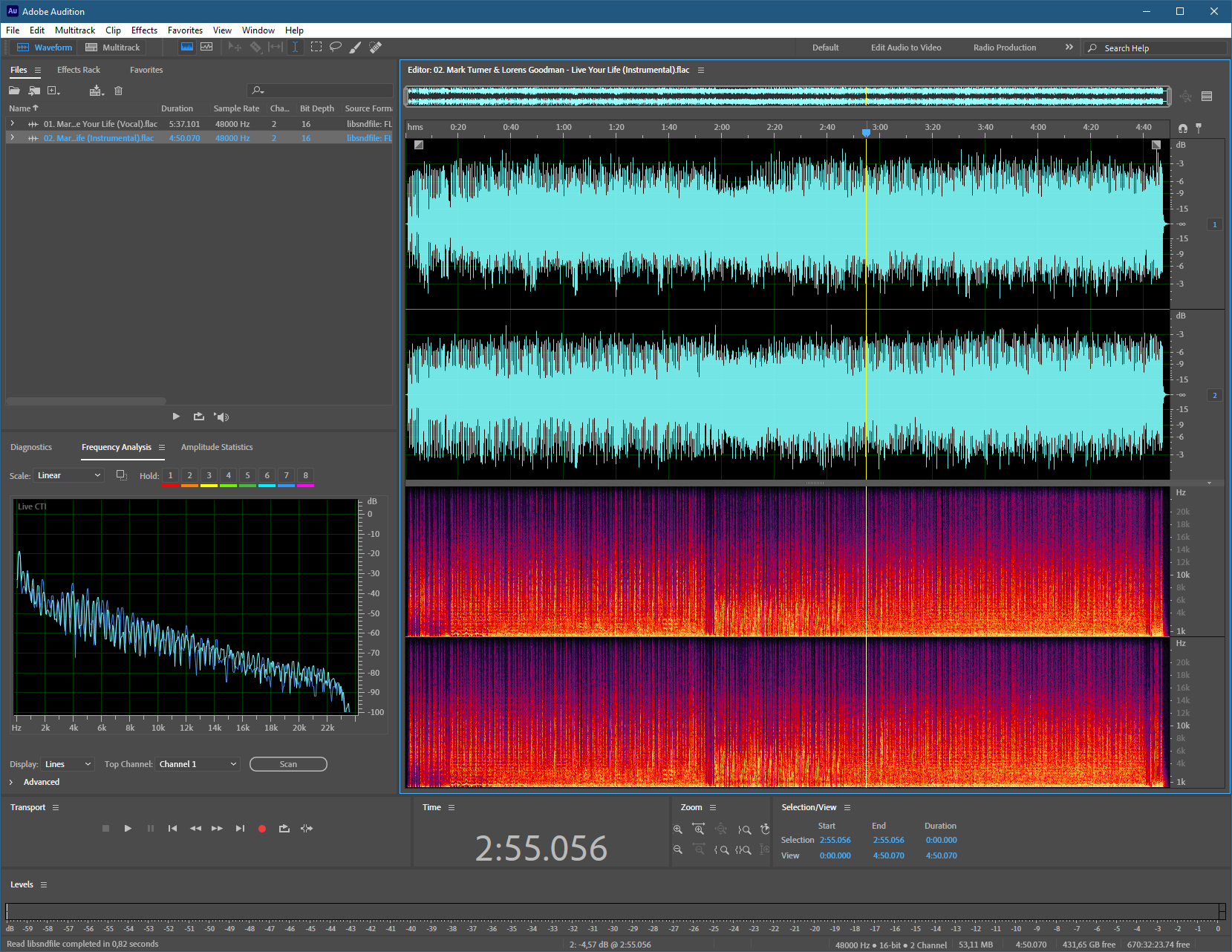The image size is (1232, 952).
Task: Play the audio from Transport panel
Action: click(128, 829)
